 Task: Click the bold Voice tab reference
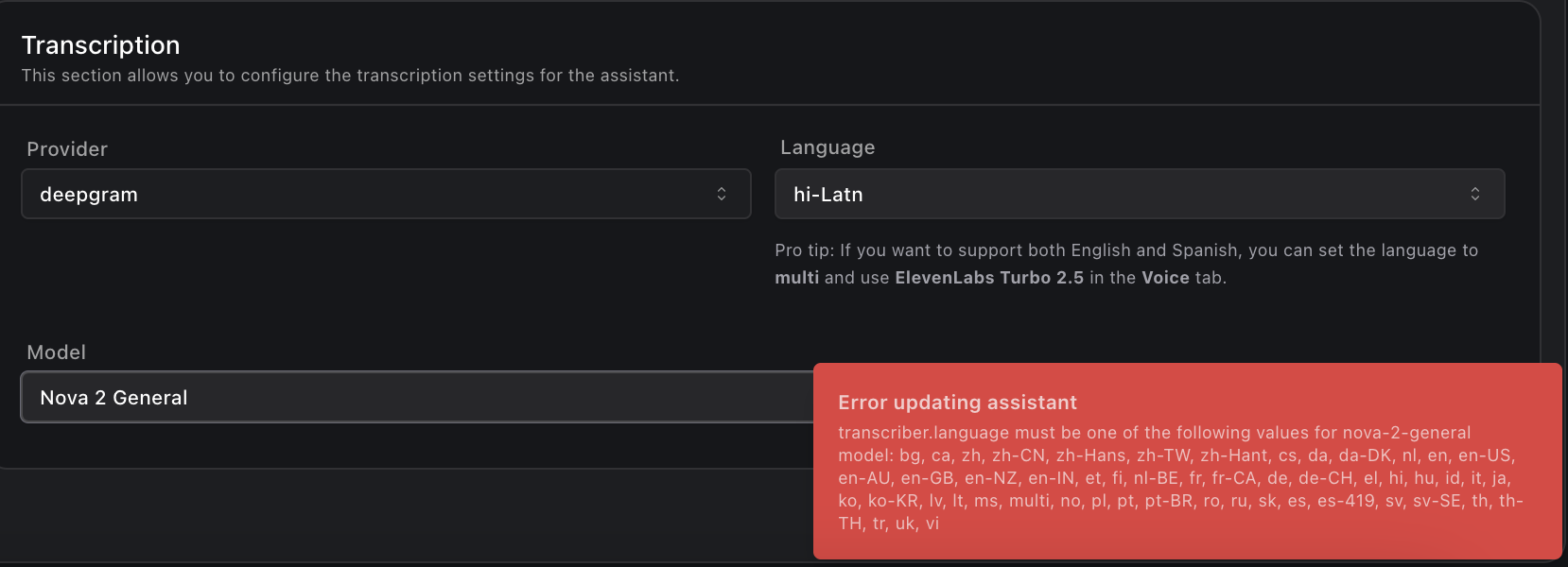click(x=1165, y=278)
